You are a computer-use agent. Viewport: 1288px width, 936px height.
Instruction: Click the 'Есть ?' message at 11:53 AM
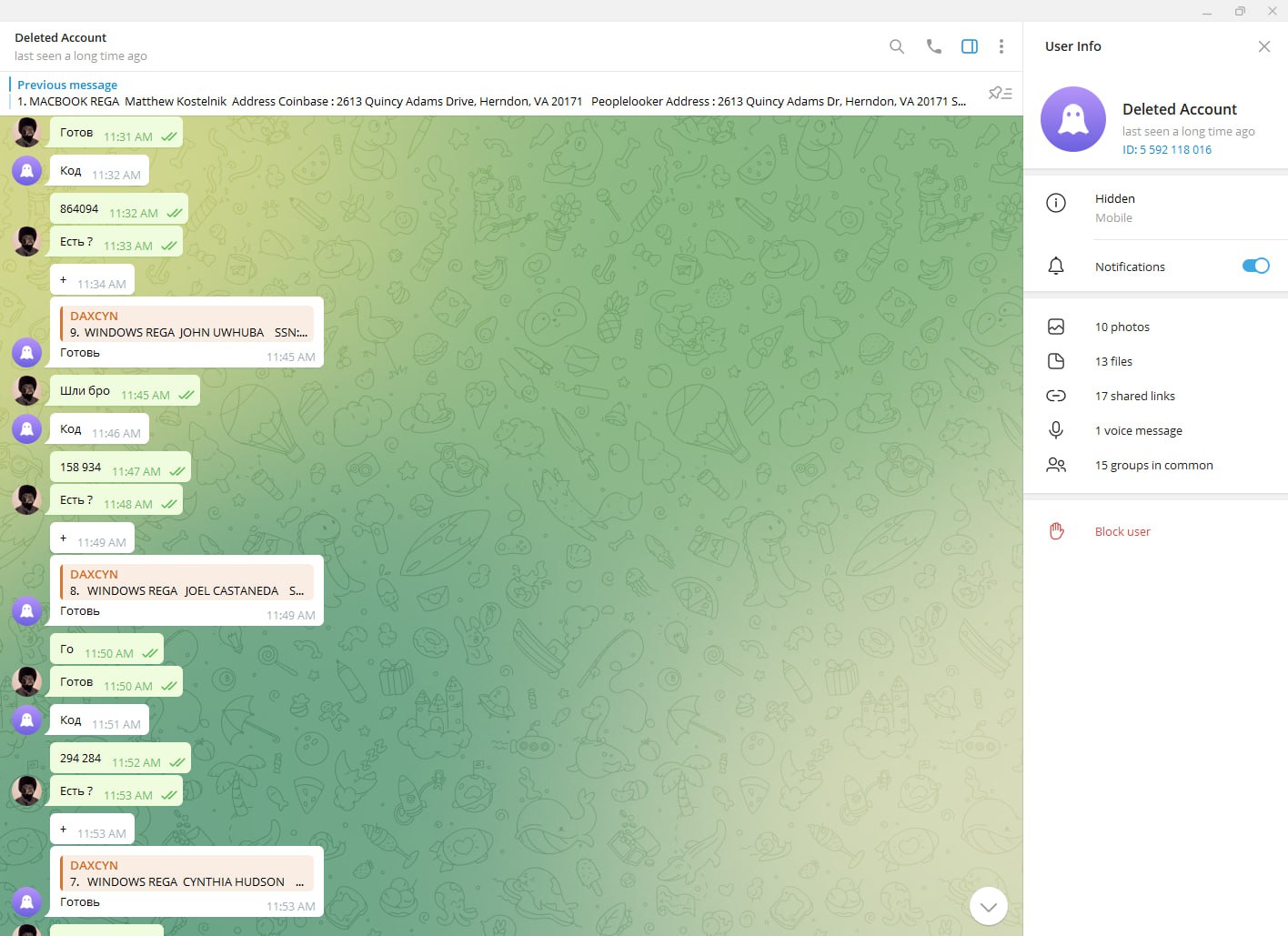tap(116, 791)
